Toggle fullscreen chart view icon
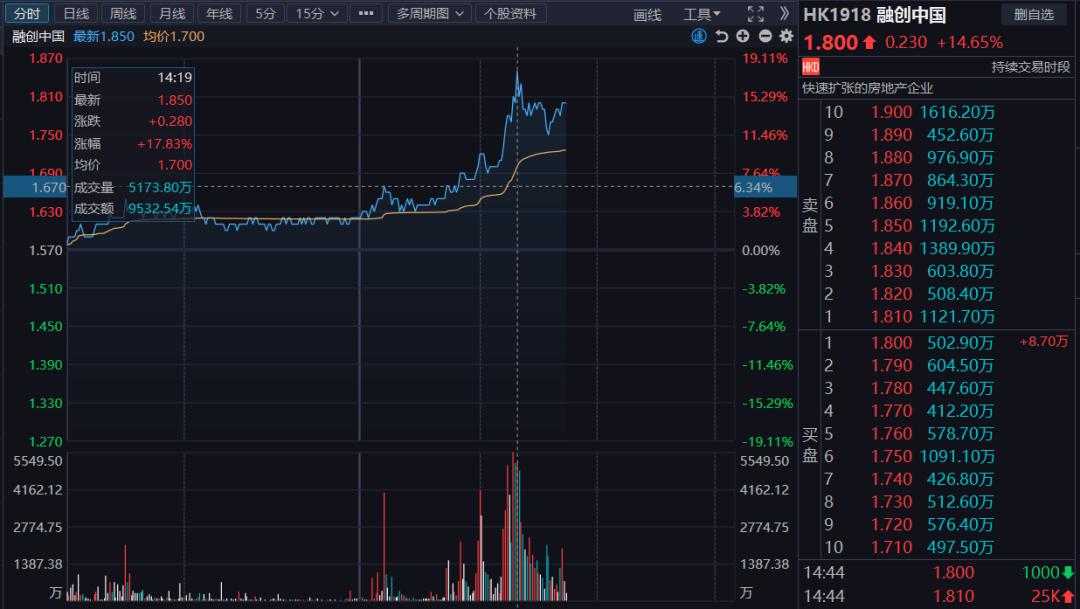Screen dimensions: 1080x609 pos(756,14)
